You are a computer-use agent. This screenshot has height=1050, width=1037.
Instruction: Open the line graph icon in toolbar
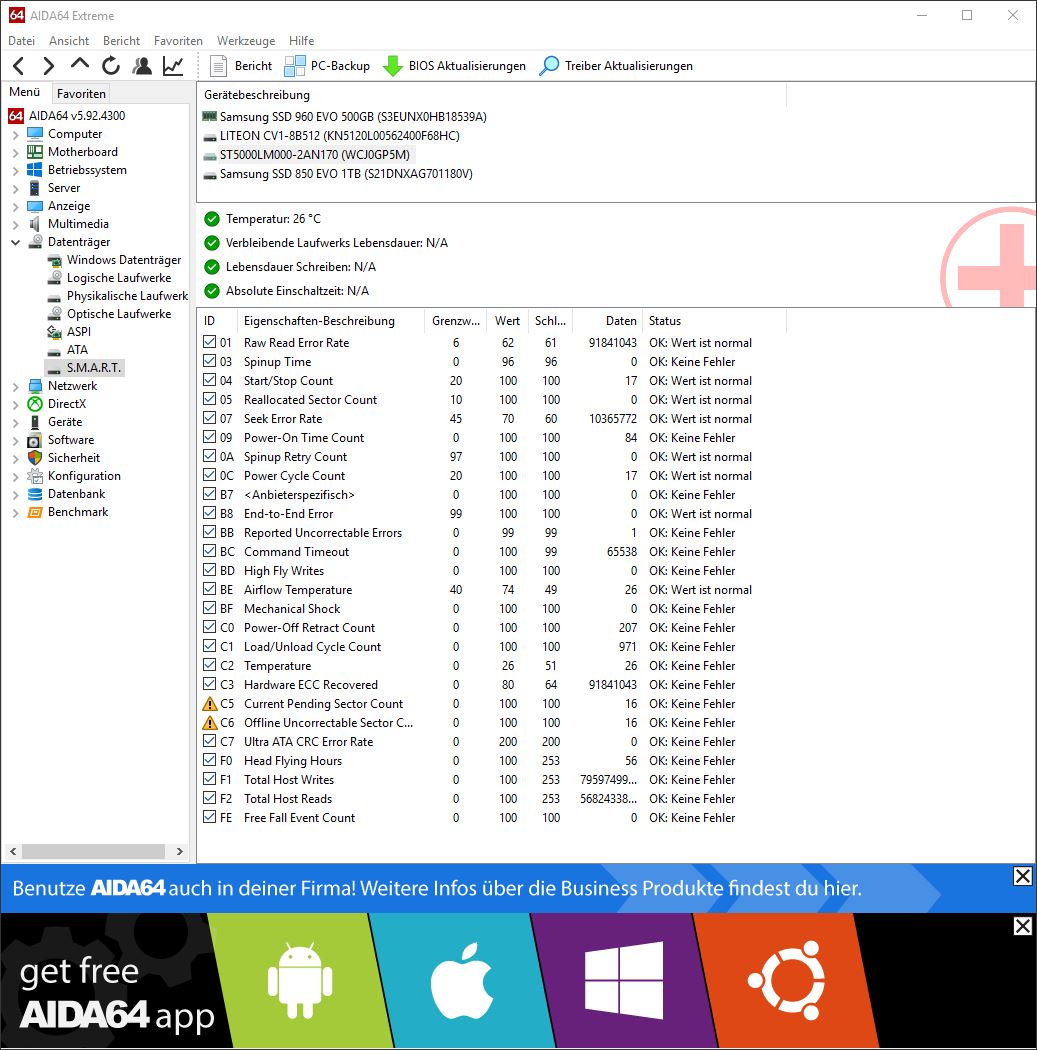click(x=173, y=66)
